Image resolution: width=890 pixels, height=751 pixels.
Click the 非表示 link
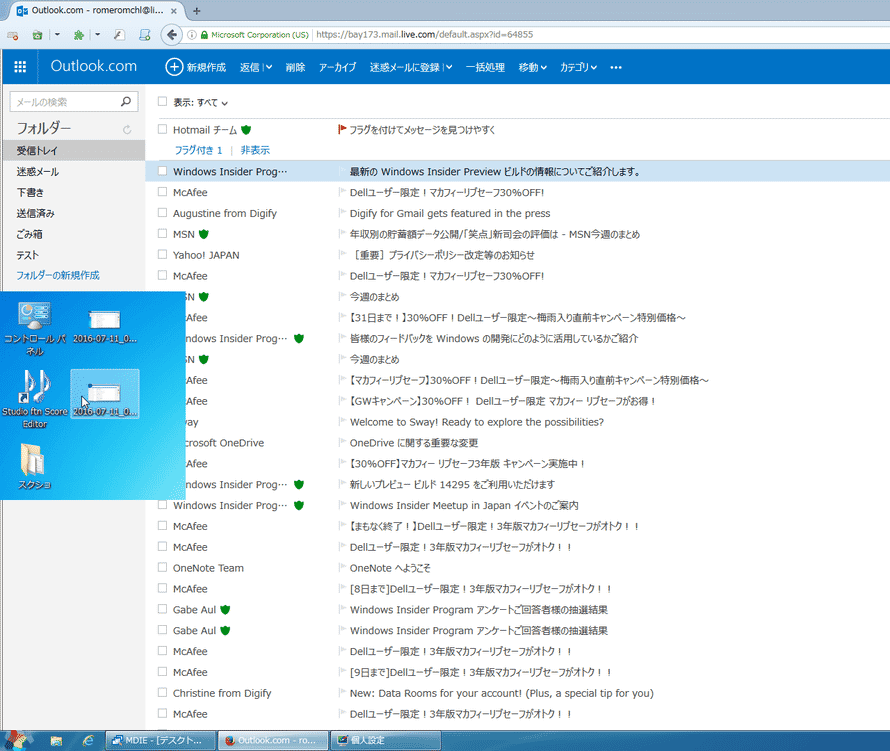tap(255, 150)
